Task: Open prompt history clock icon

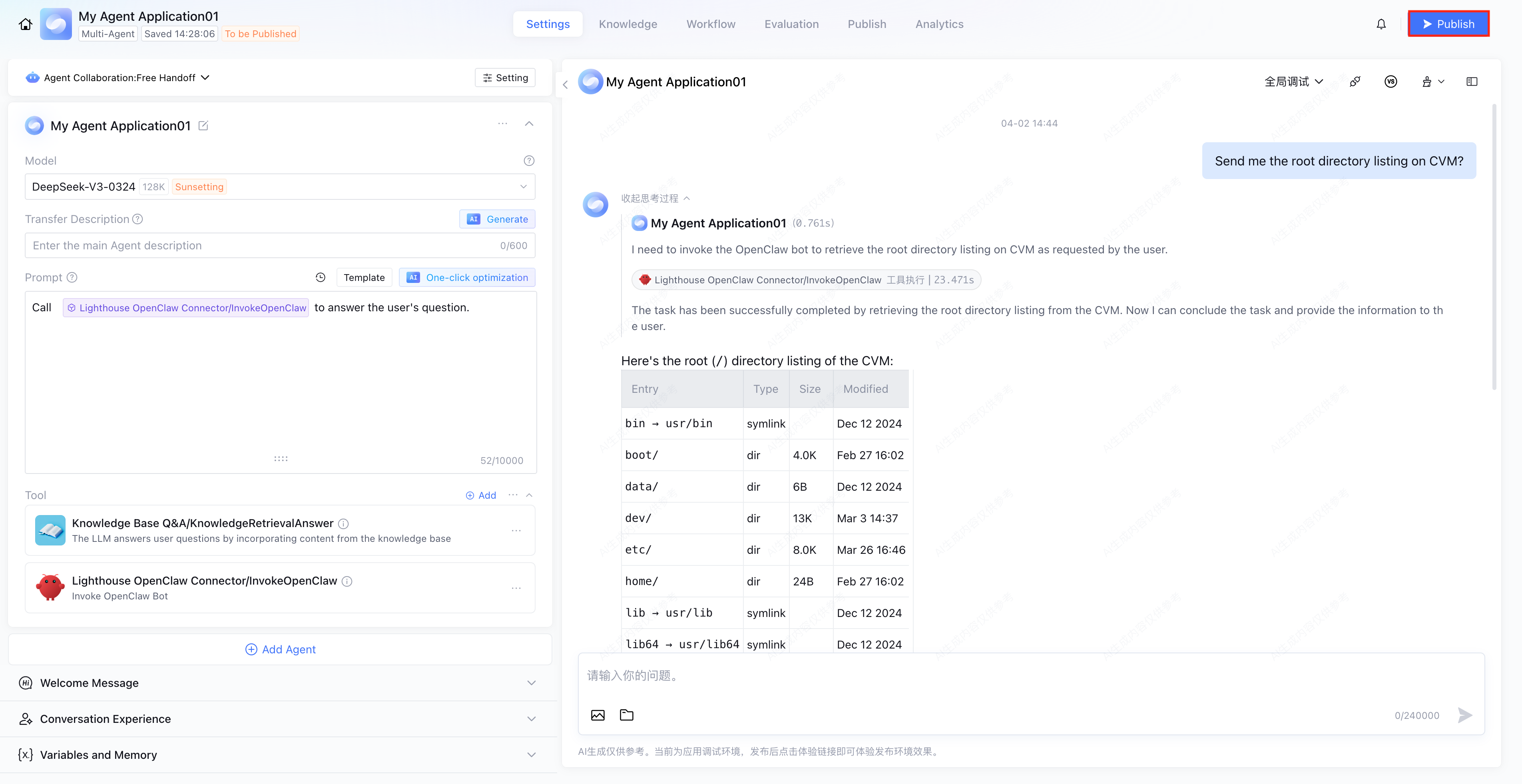Action: (x=320, y=278)
